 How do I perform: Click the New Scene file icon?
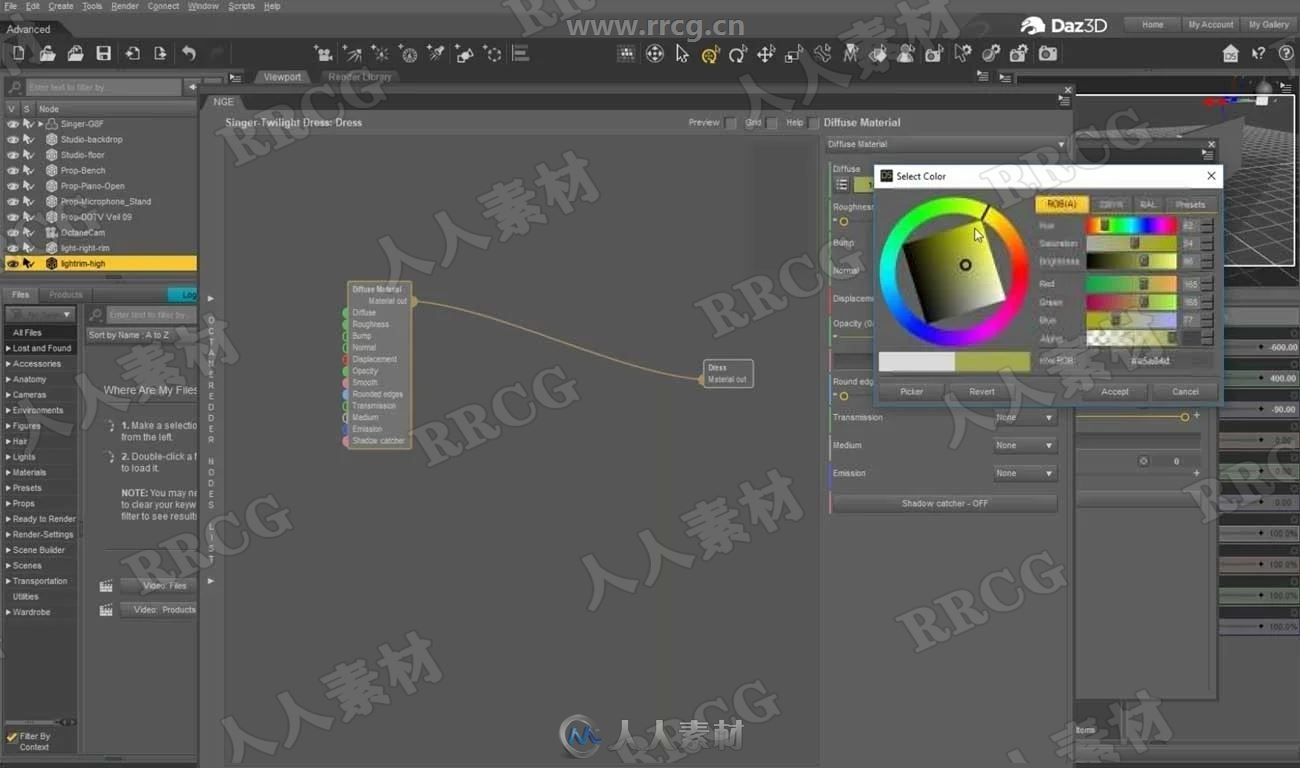[18, 53]
